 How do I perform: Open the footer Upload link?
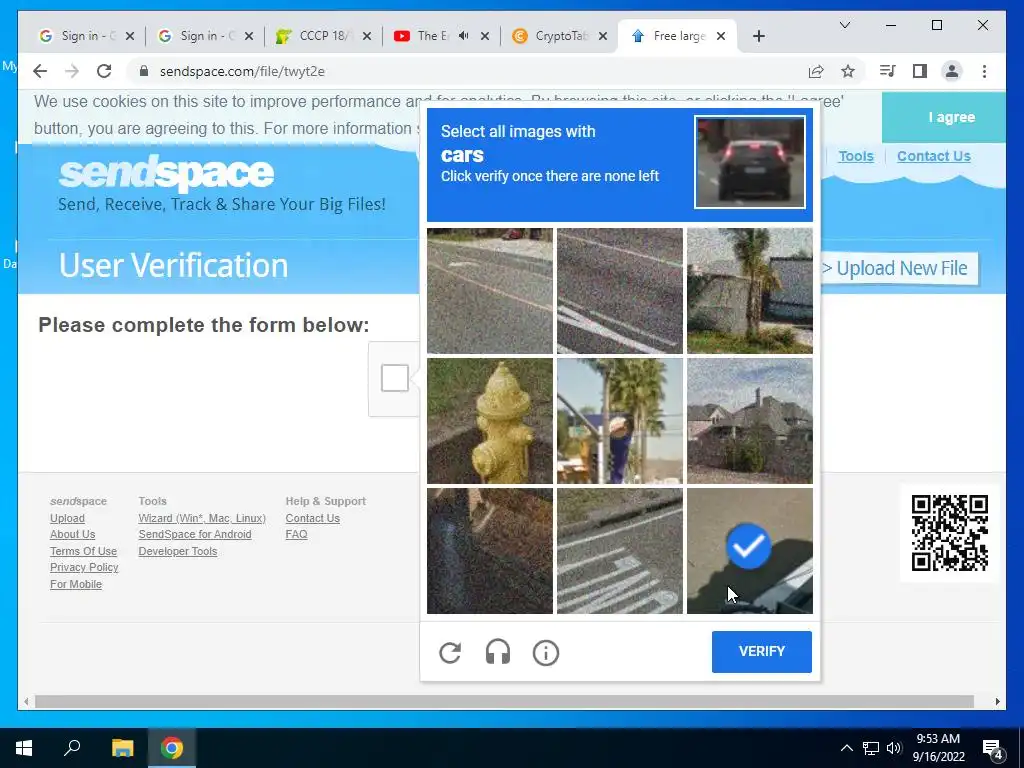click(x=67, y=518)
